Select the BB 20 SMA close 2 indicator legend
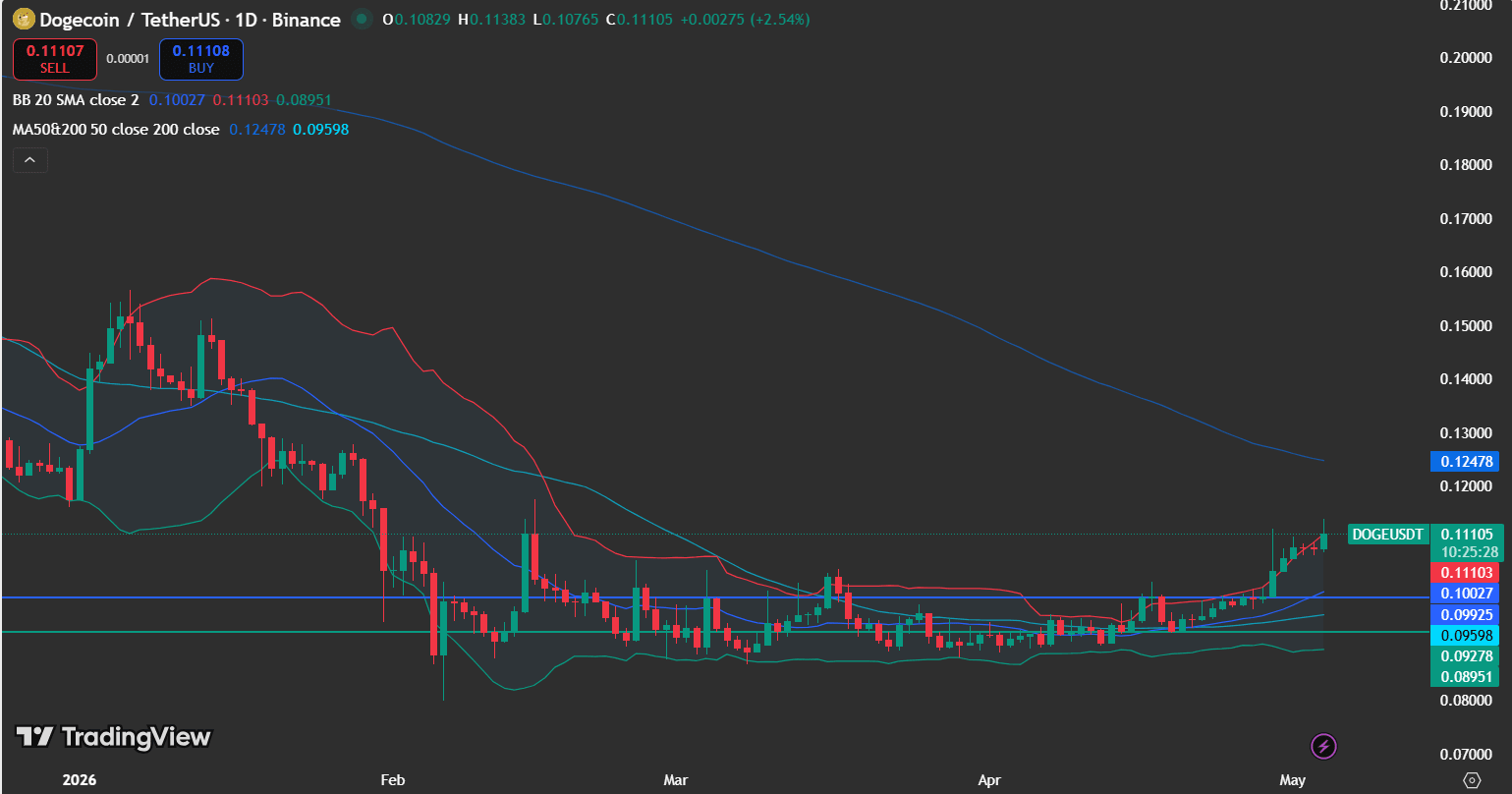The image size is (1512, 794). point(76,100)
